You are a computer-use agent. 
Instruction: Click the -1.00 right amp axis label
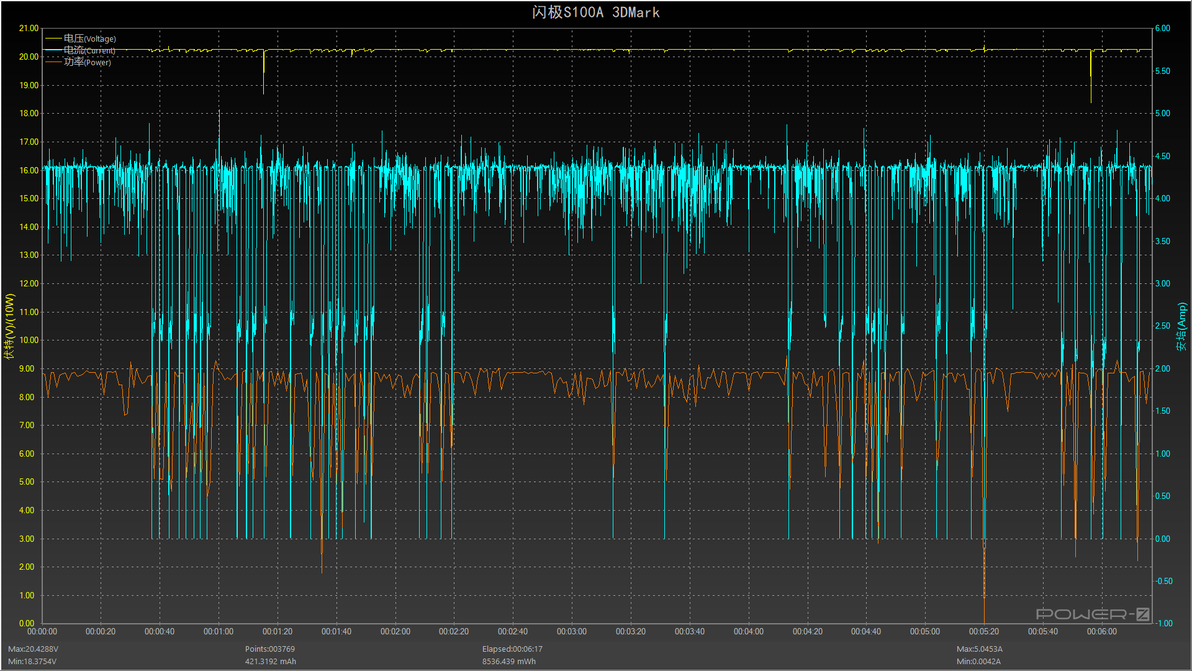click(x=1163, y=624)
